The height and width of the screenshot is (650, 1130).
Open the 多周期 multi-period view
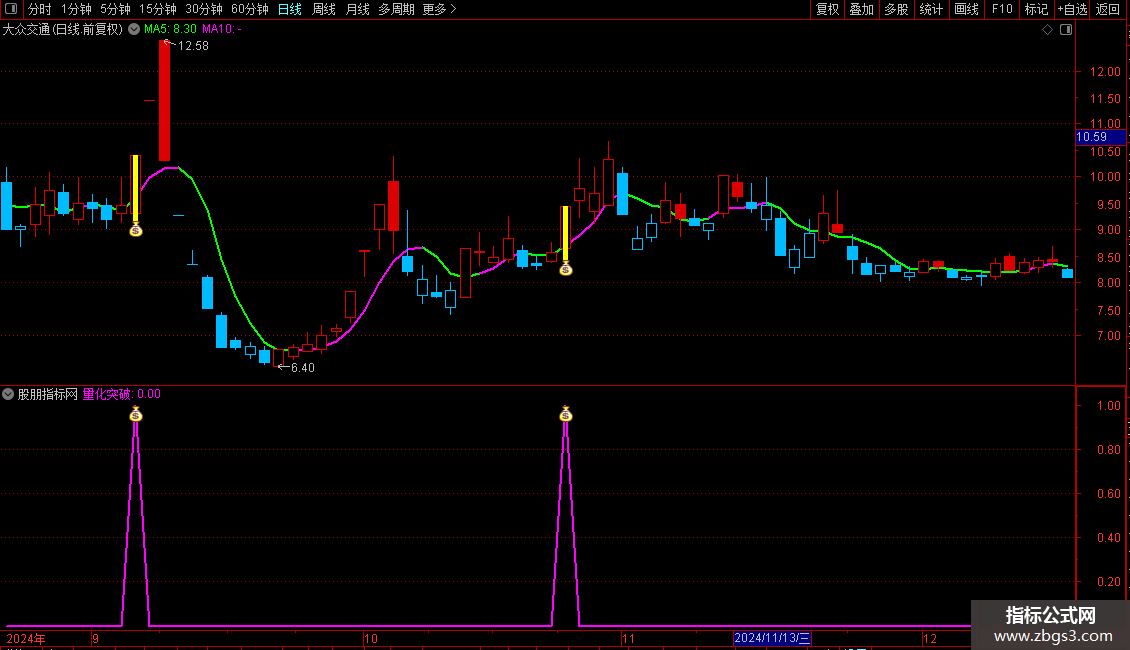pyautogui.click(x=396, y=9)
